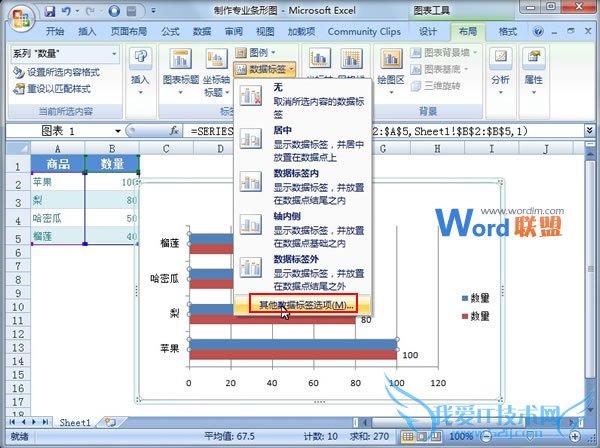Image resolution: width=600 pixels, height=448 pixels.
Task: Choose Inside Base (轴内侧) option
Action: [302, 230]
